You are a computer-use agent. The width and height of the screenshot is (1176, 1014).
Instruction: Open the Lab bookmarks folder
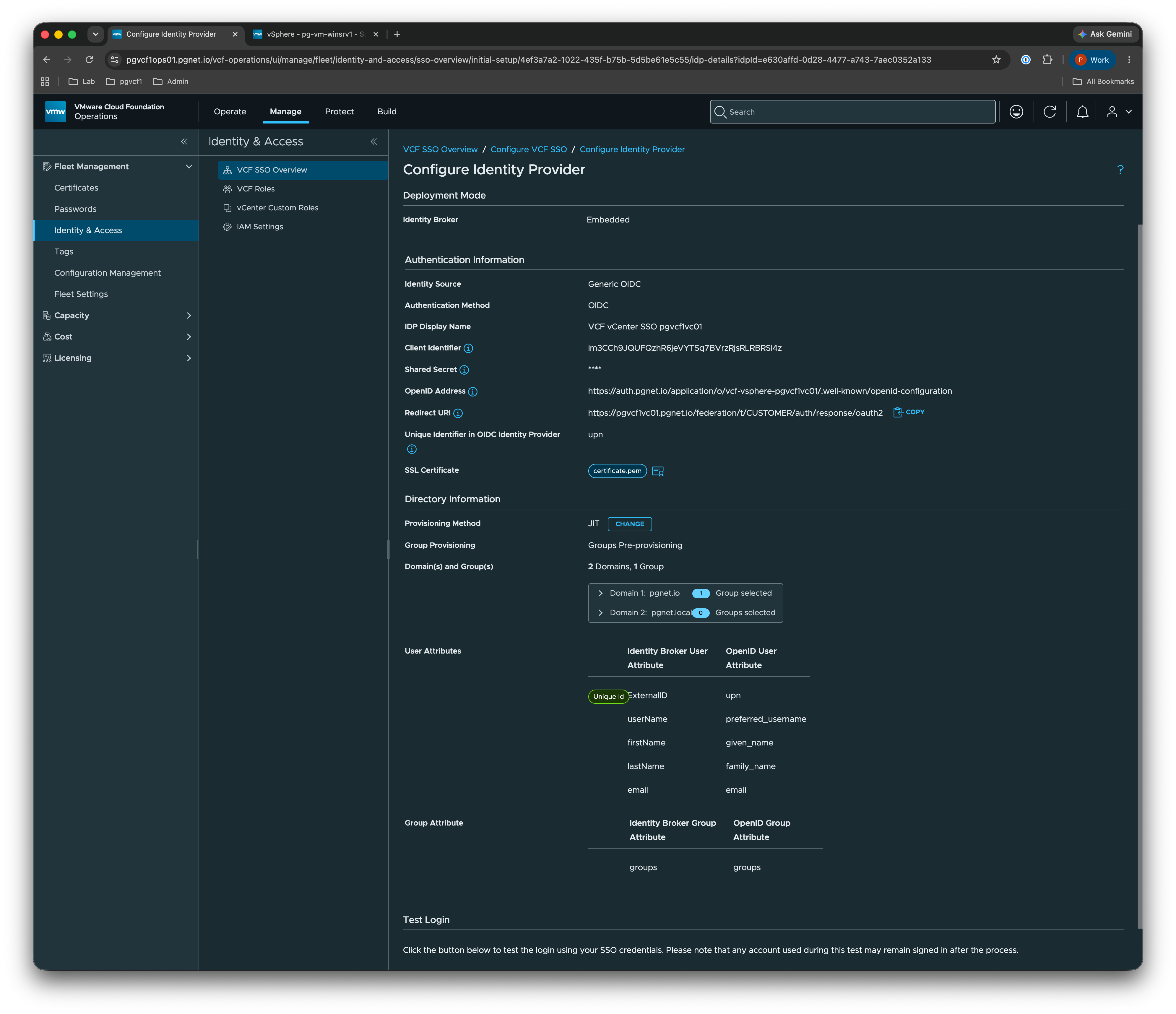click(x=82, y=82)
